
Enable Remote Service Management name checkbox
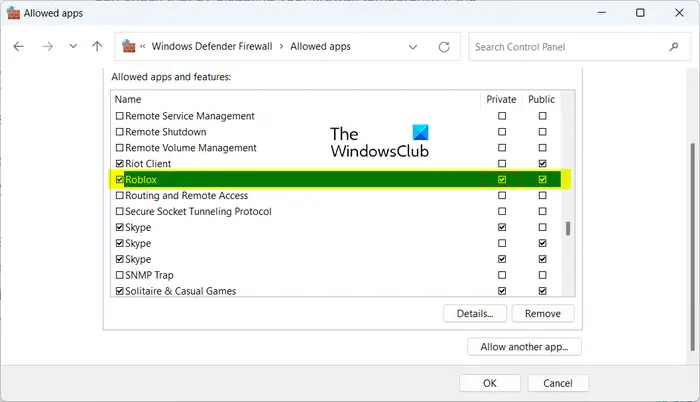pyautogui.click(x=119, y=116)
